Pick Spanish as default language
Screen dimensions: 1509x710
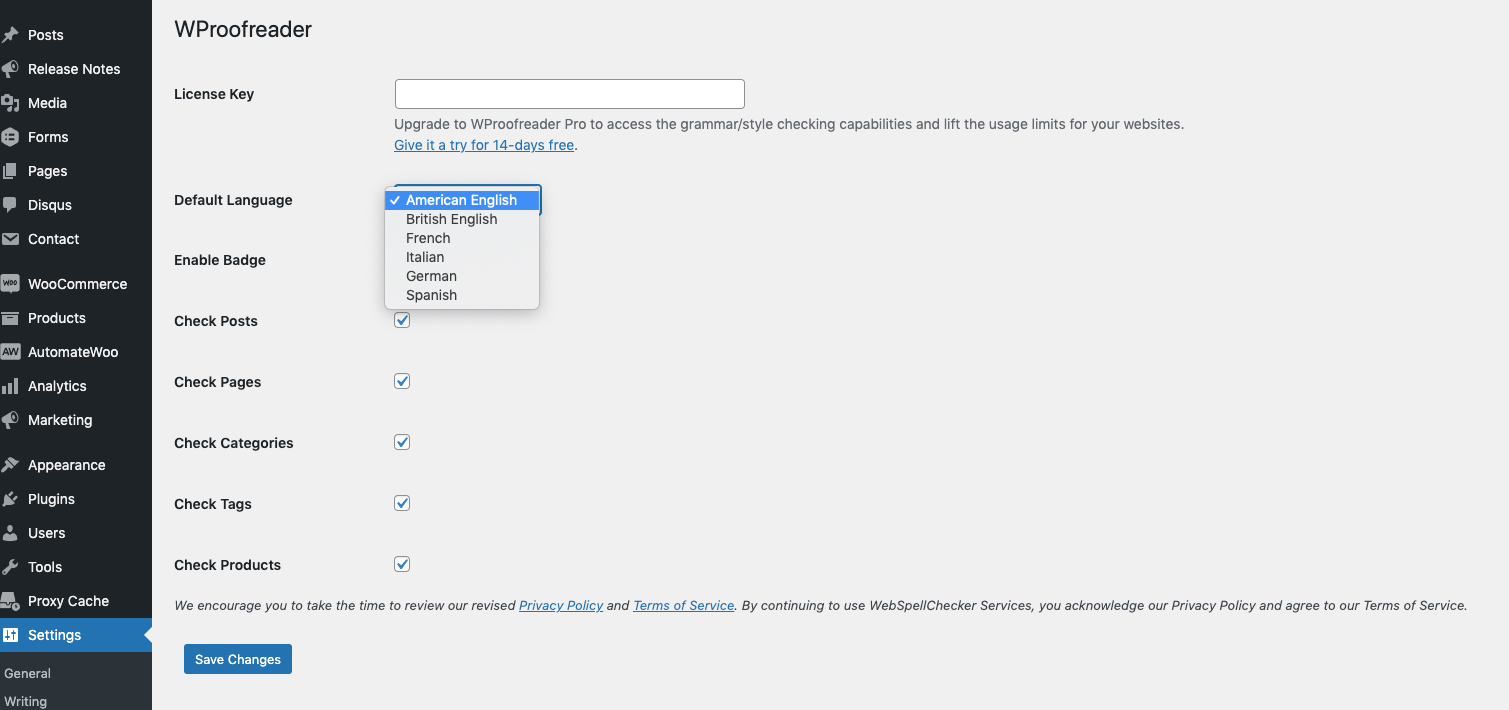coord(462,295)
